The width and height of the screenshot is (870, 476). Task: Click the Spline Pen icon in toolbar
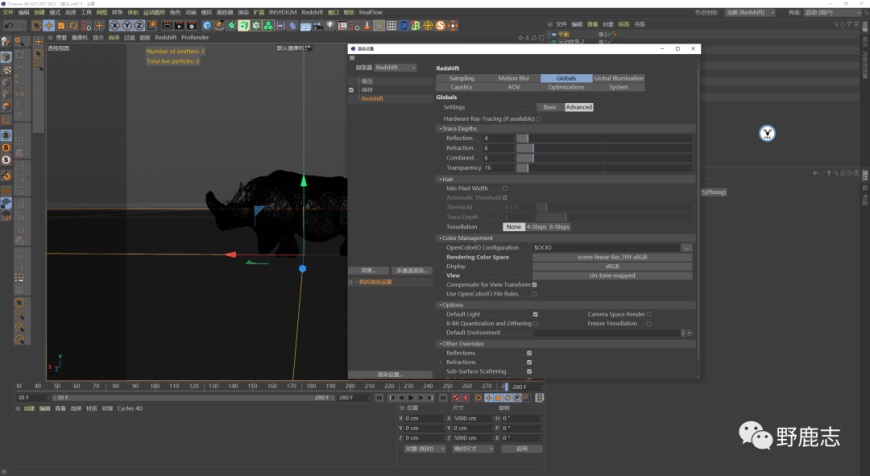click(219, 26)
